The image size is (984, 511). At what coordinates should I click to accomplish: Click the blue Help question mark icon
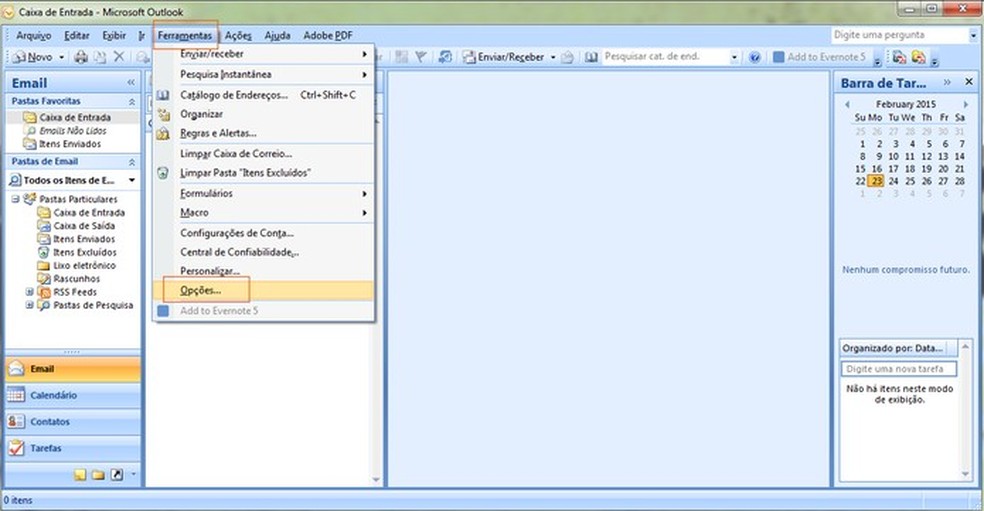tap(755, 57)
